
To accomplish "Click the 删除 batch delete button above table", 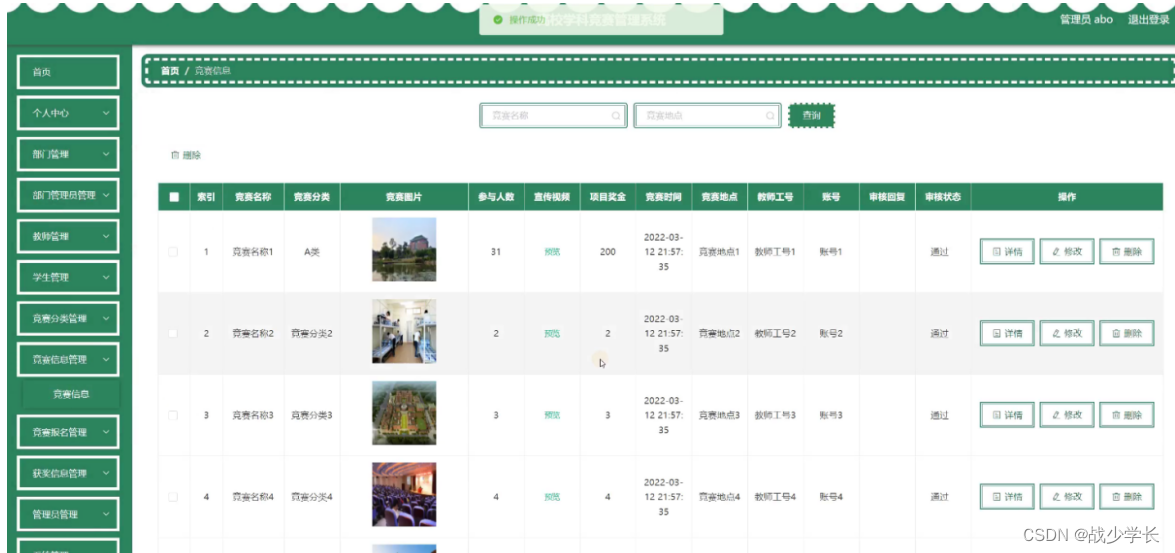I will click(187, 155).
